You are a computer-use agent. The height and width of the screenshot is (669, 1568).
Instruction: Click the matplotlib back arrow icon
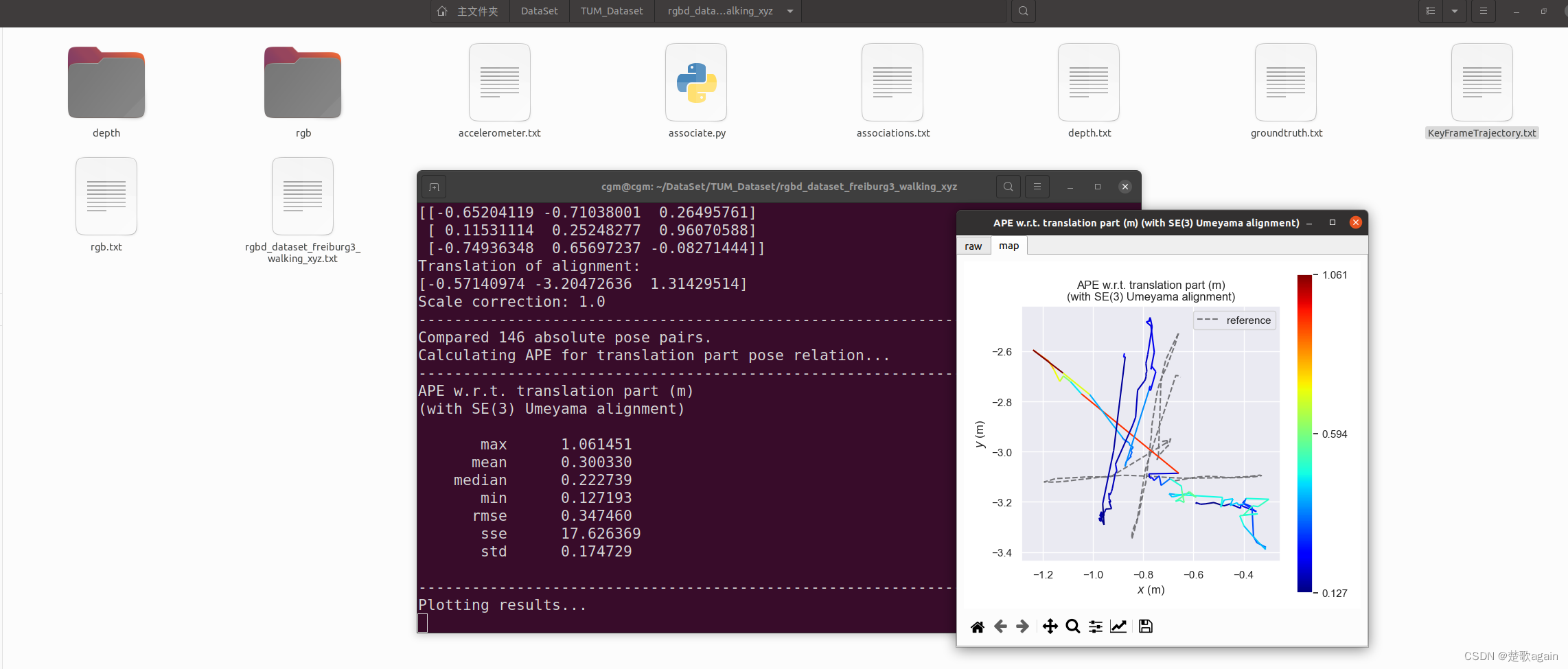click(1000, 626)
